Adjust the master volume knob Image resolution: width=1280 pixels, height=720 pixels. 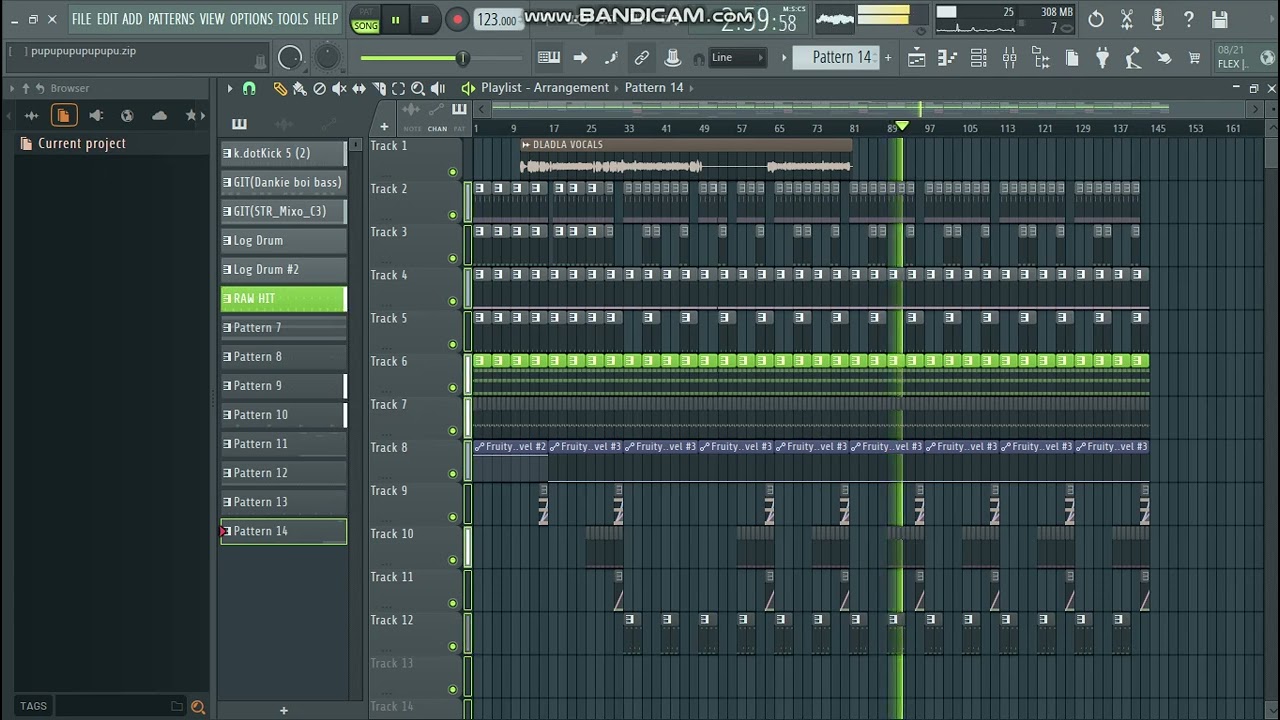pyautogui.click(x=290, y=58)
